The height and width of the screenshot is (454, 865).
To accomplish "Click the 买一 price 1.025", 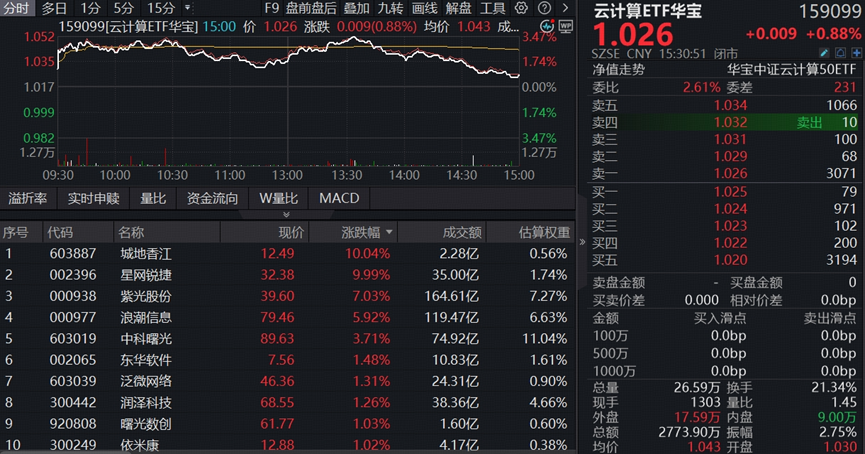I will (x=730, y=192).
